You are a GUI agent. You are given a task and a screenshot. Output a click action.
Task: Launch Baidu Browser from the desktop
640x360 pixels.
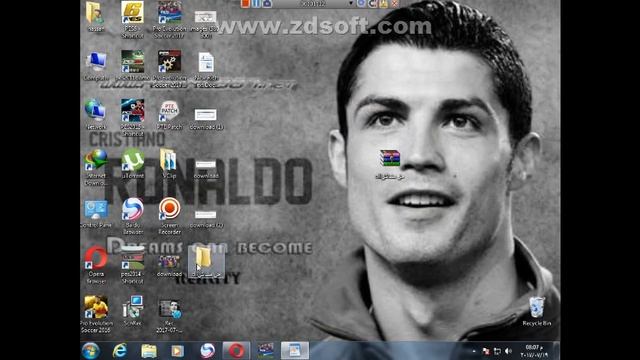tap(133, 216)
